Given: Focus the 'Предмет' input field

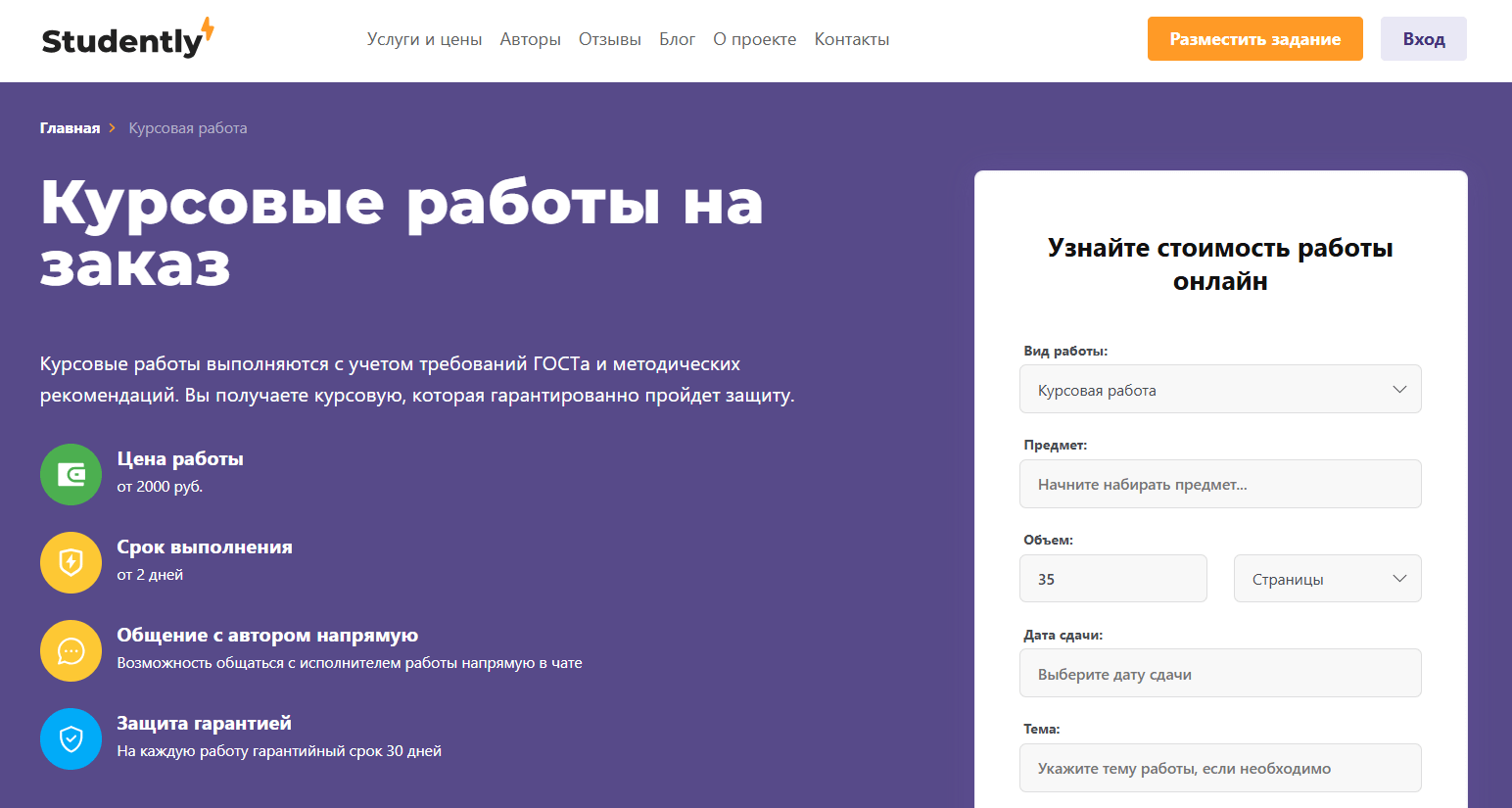Looking at the screenshot, I should pos(1219,485).
